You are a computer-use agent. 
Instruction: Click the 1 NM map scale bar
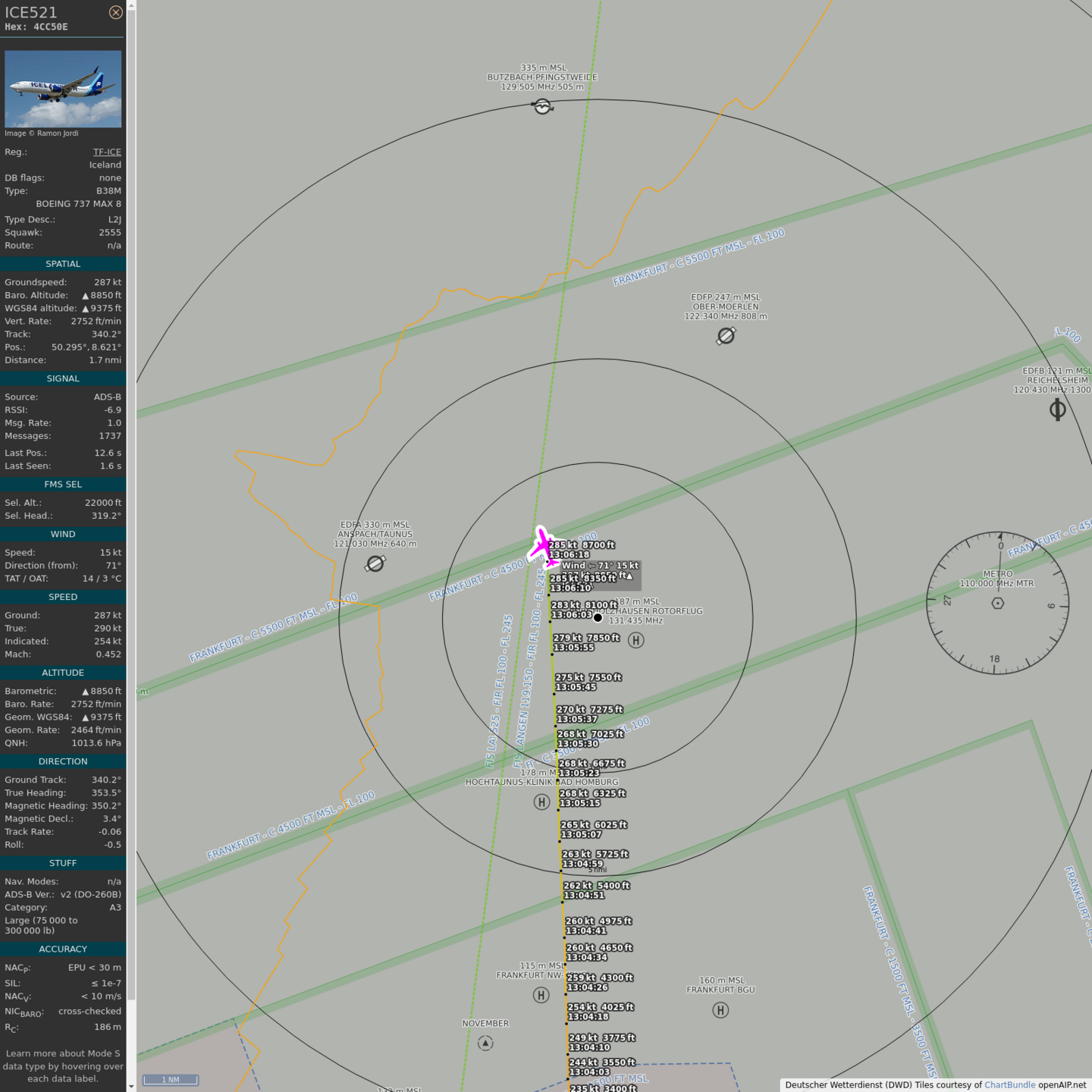[171, 1079]
